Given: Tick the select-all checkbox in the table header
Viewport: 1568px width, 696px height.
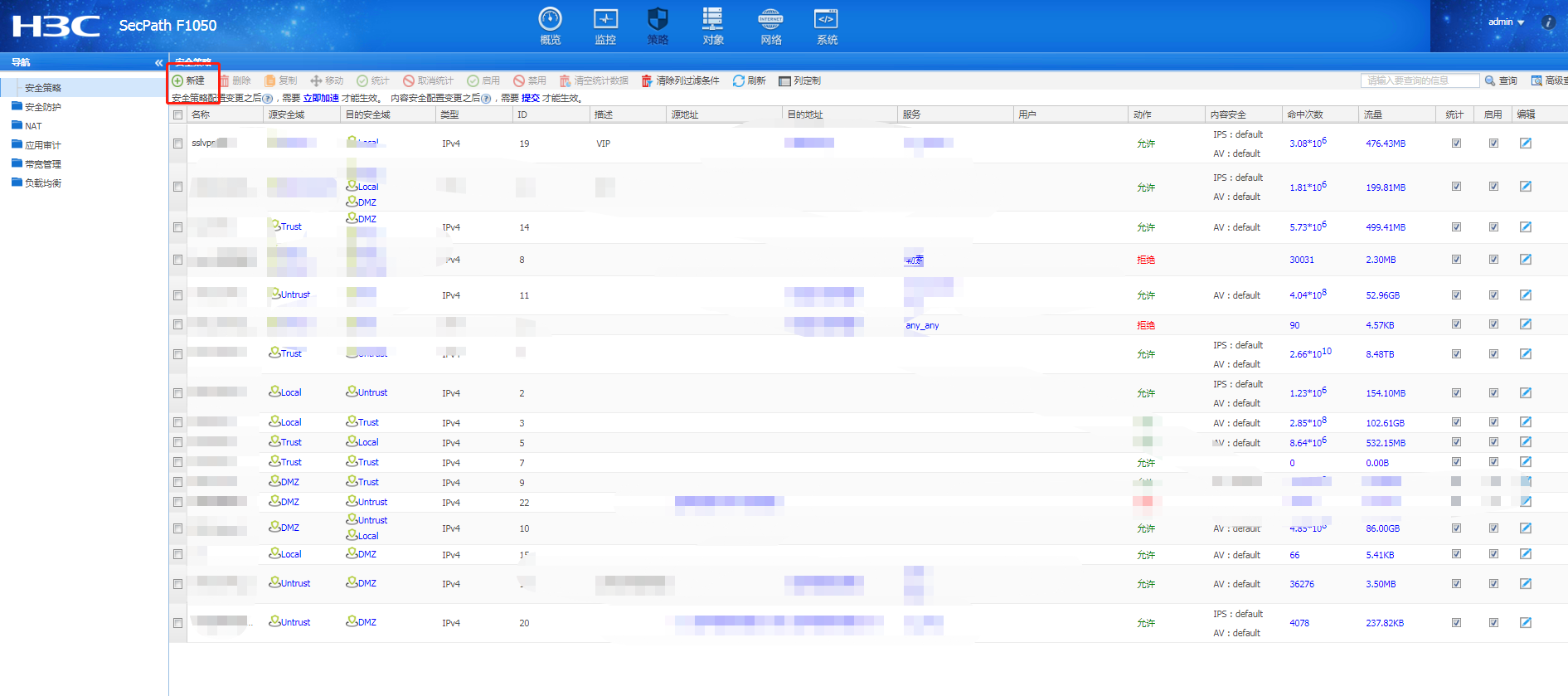Looking at the screenshot, I should 177,114.
